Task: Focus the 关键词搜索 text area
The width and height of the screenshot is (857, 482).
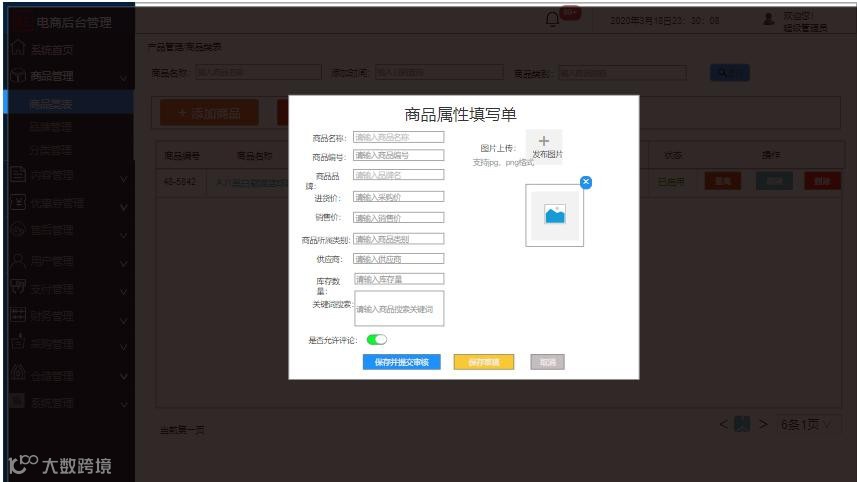Action: (x=399, y=309)
